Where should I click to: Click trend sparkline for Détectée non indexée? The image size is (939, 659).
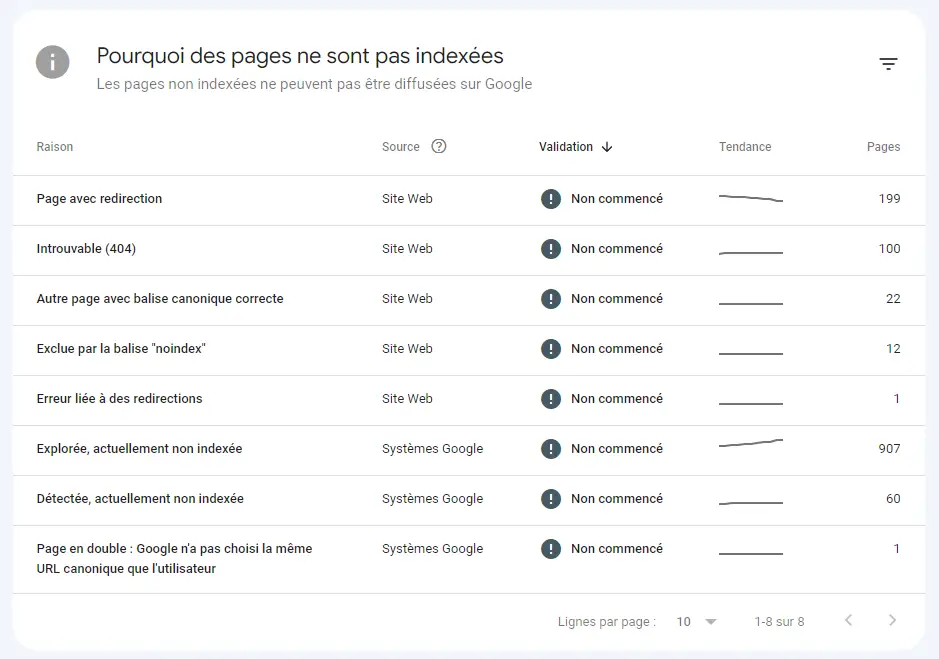tap(751, 503)
